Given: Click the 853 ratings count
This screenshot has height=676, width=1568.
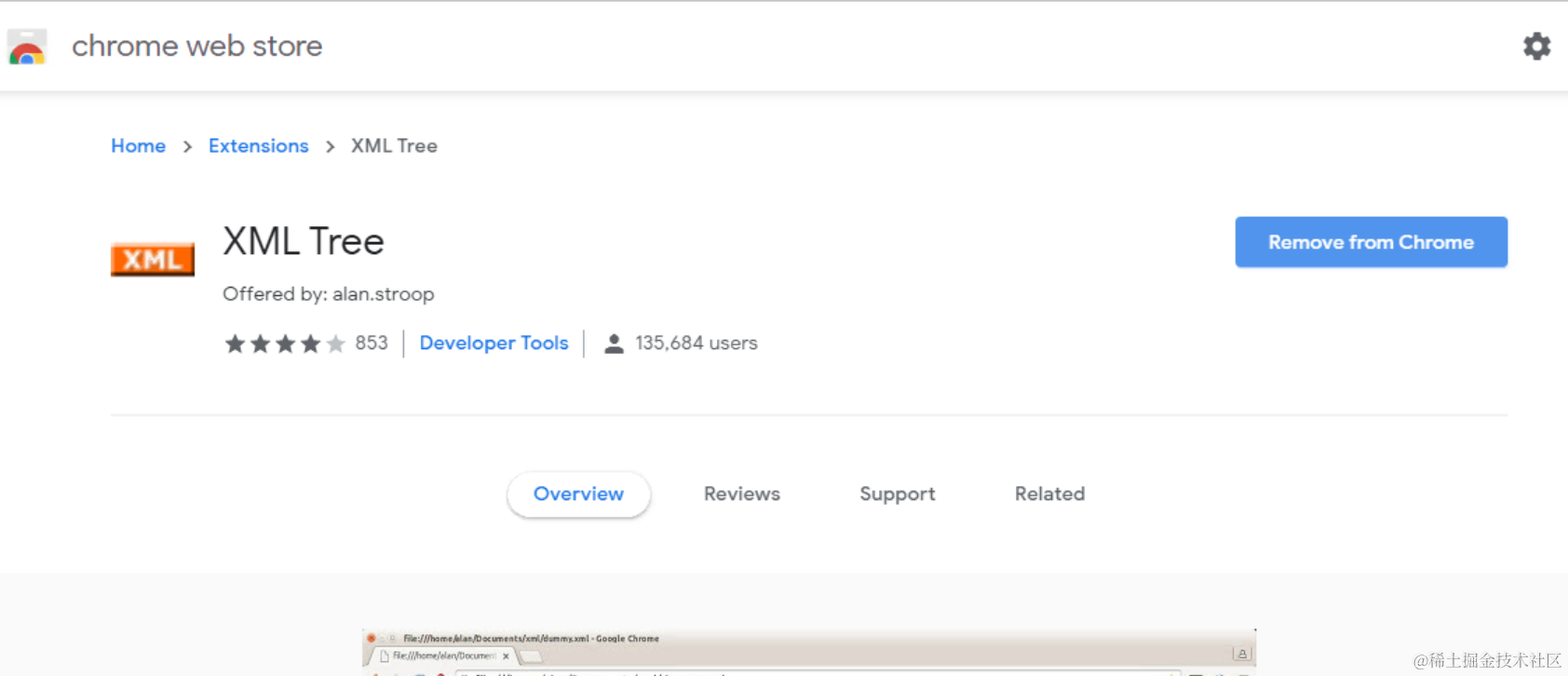Looking at the screenshot, I should point(372,343).
